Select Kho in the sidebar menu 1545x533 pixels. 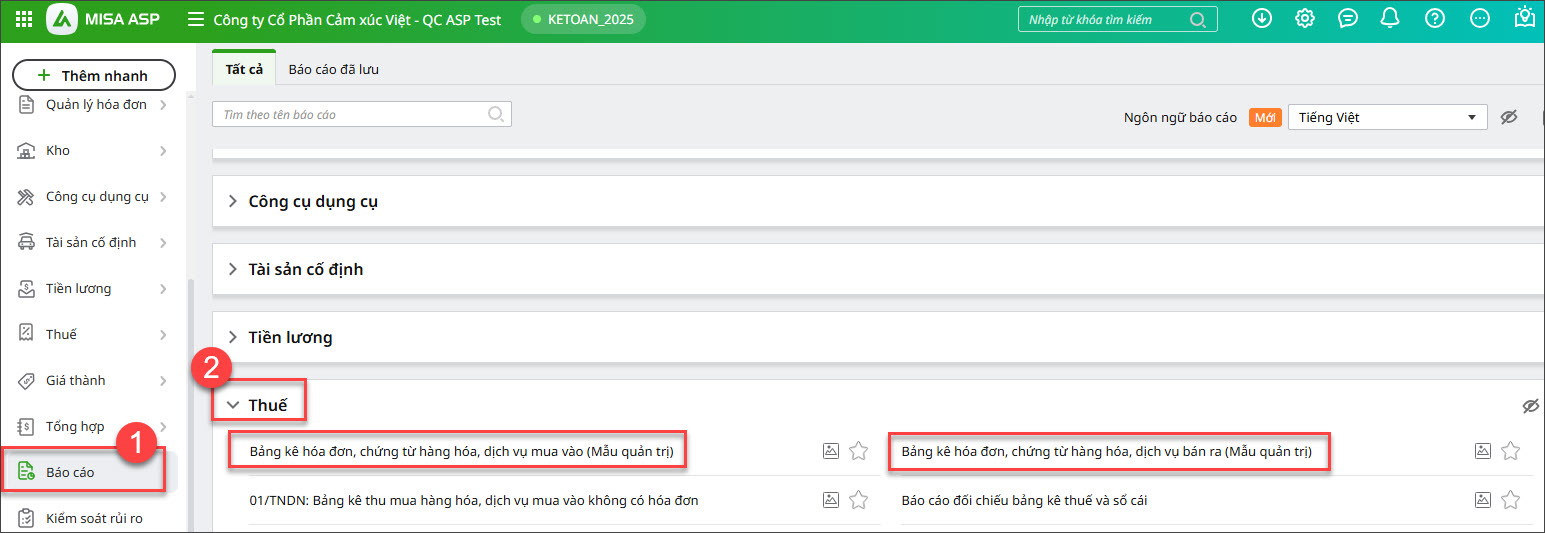[58, 150]
